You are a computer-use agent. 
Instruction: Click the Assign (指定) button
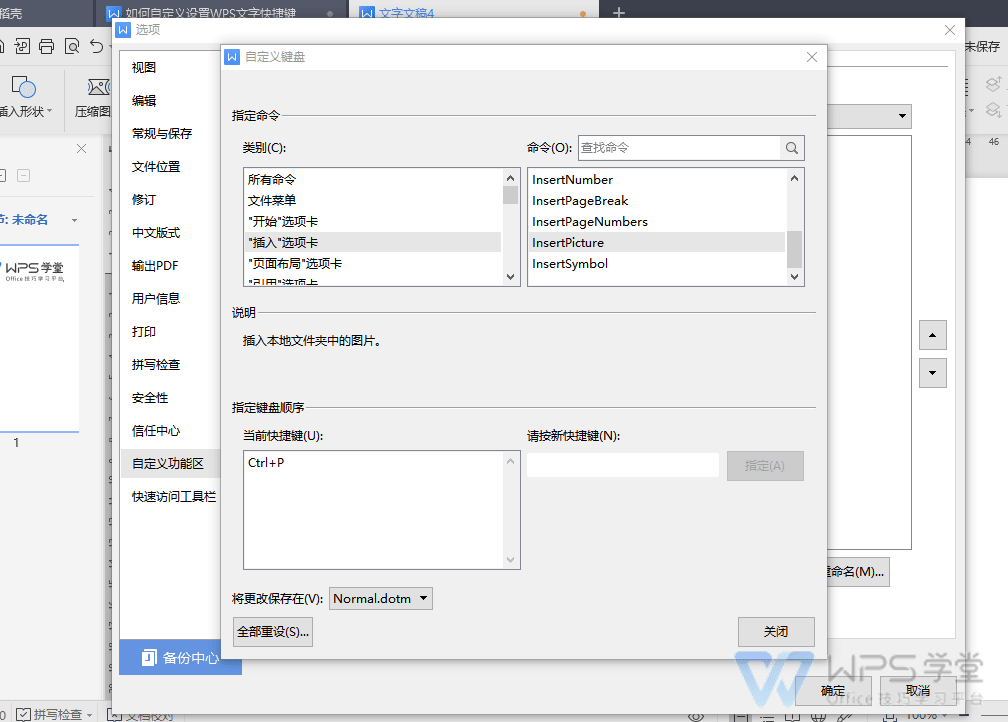click(765, 466)
